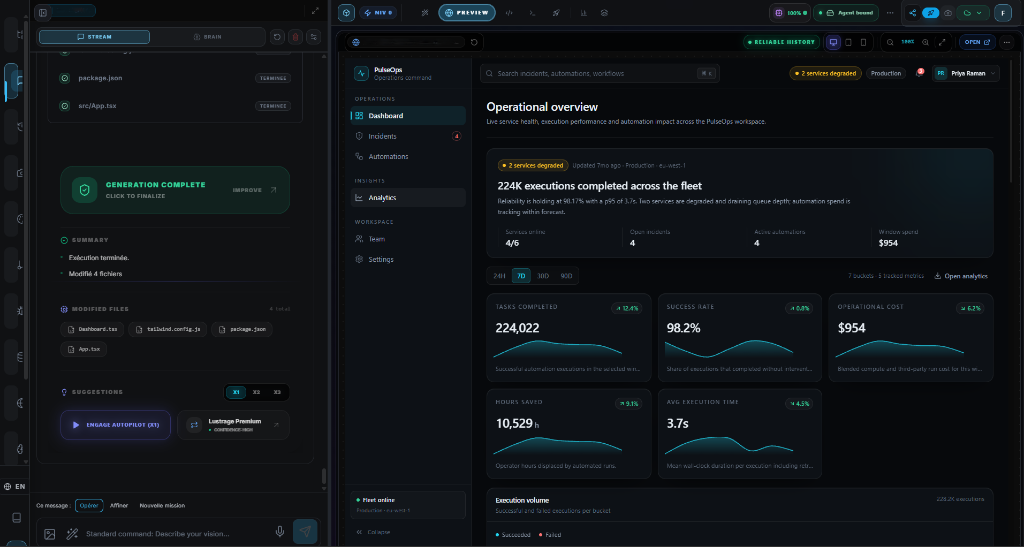The height and width of the screenshot is (547, 1024).
Task: Open the Production environment selector
Action: (886, 74)
